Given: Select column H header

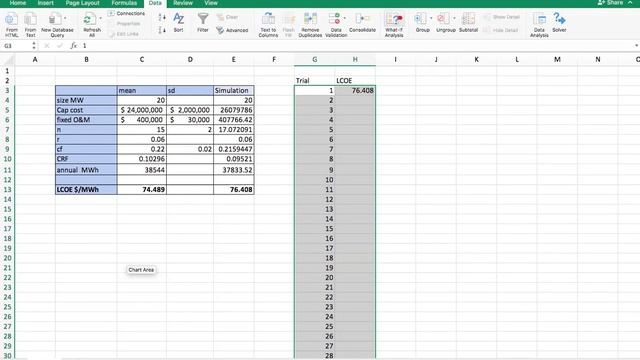Looking at the screenshot, I should 355,60.
